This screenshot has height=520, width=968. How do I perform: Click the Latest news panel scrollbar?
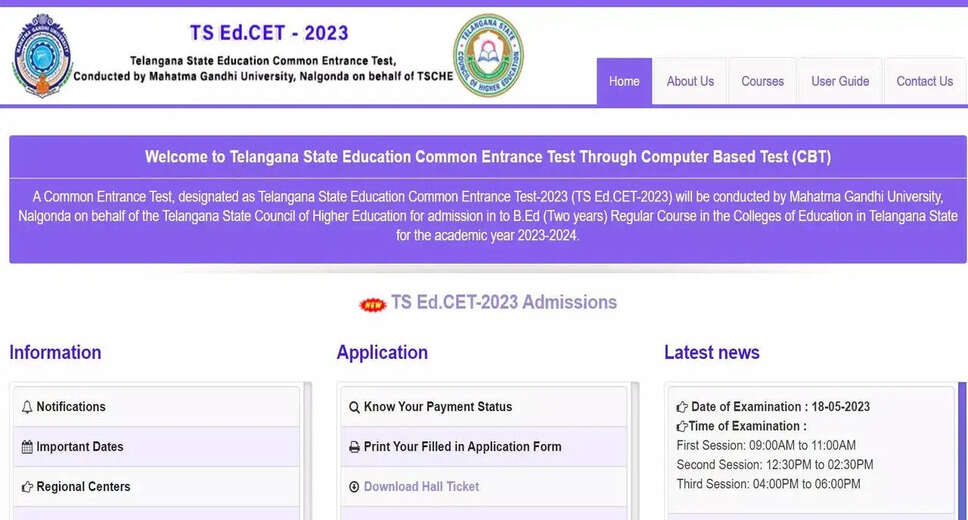962,451
